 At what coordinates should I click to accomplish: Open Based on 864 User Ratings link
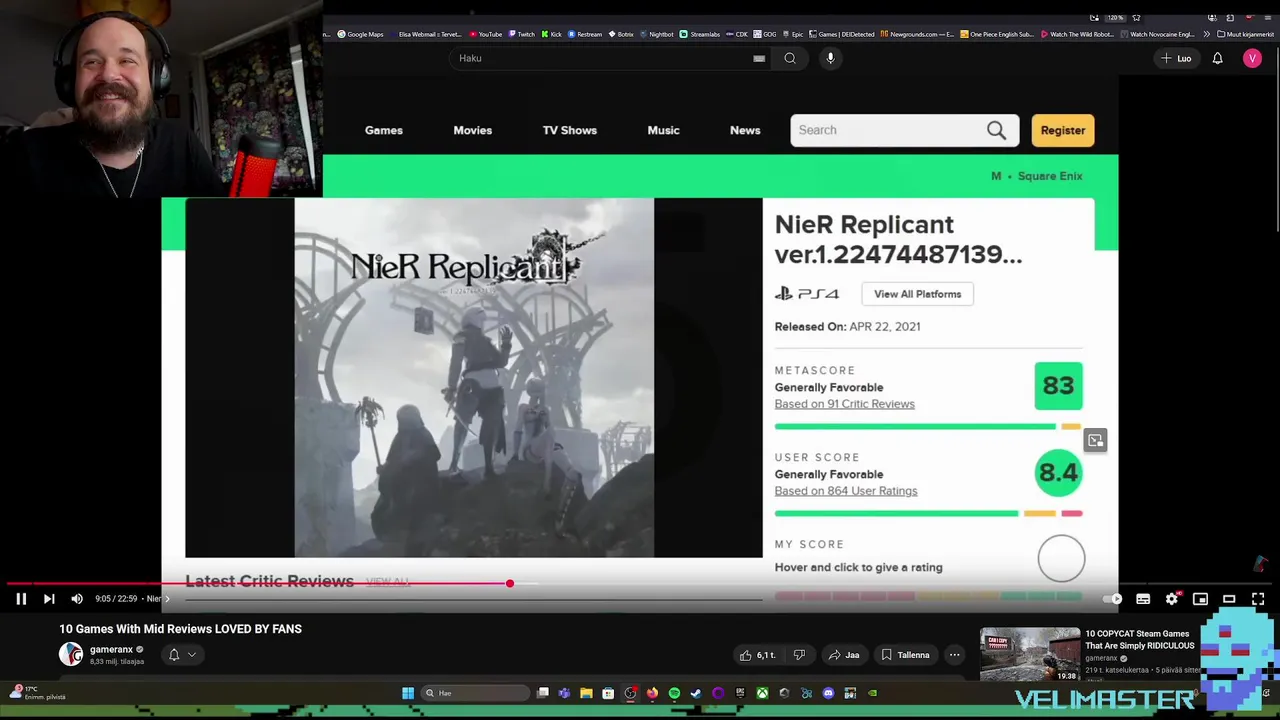[846, 491]
